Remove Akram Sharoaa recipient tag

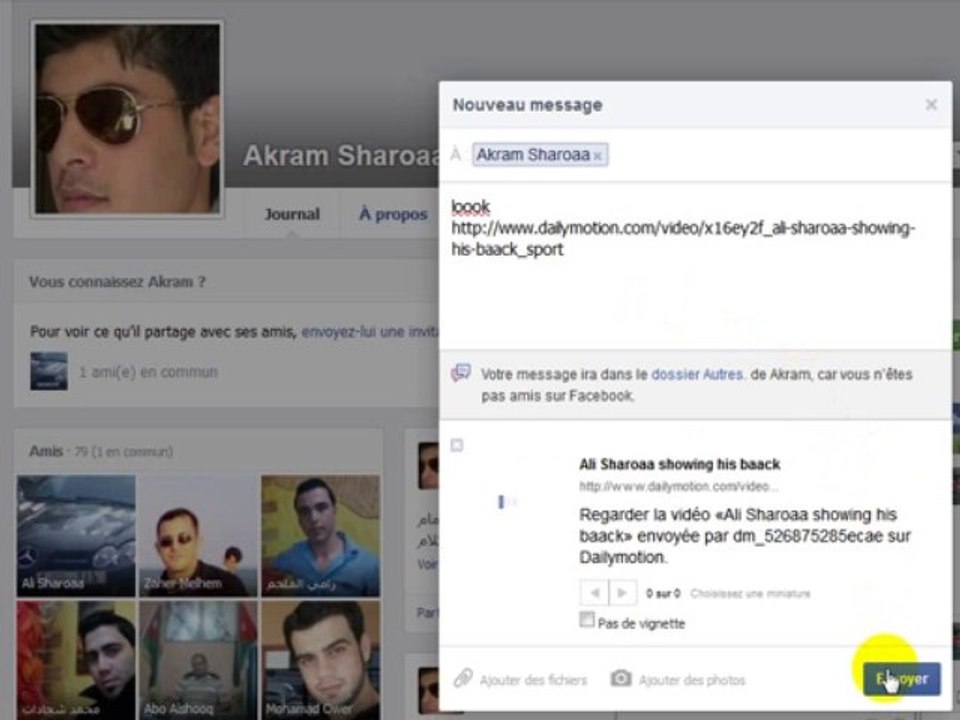[598, 156]
